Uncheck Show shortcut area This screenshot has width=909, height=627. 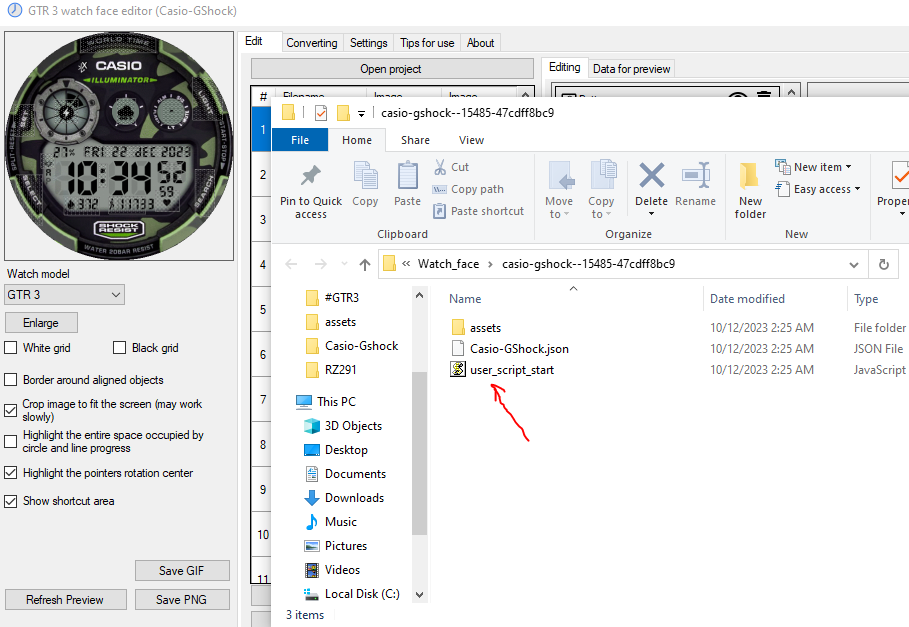click(x=10, y=501)
